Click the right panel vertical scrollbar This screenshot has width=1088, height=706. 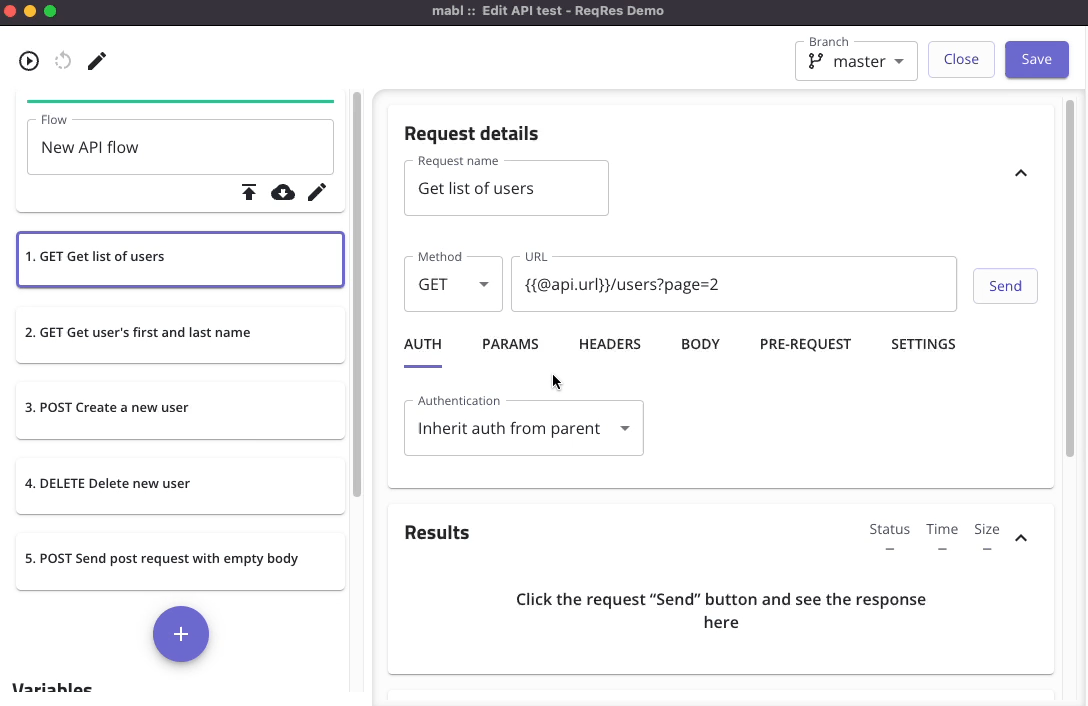[1069, 278]
